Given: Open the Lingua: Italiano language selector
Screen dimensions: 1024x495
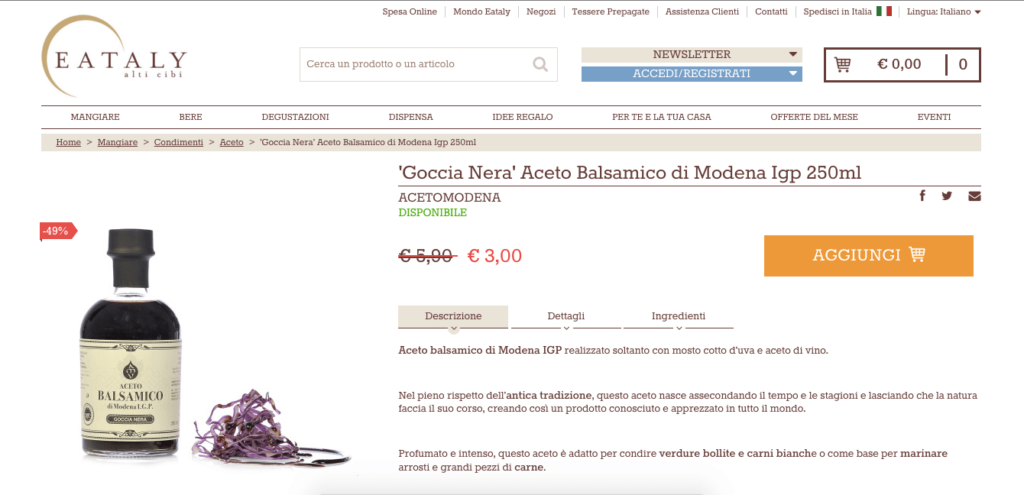Looking at the screenshot, I should point(944,12).
